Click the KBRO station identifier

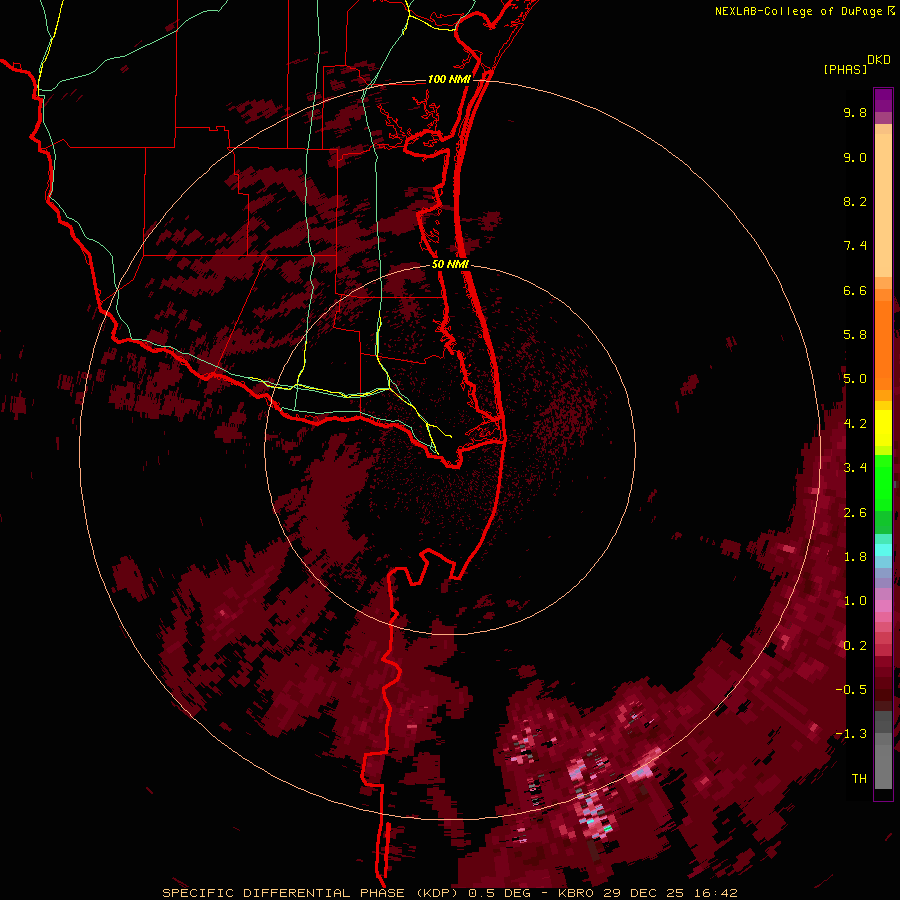coord(576,893)
